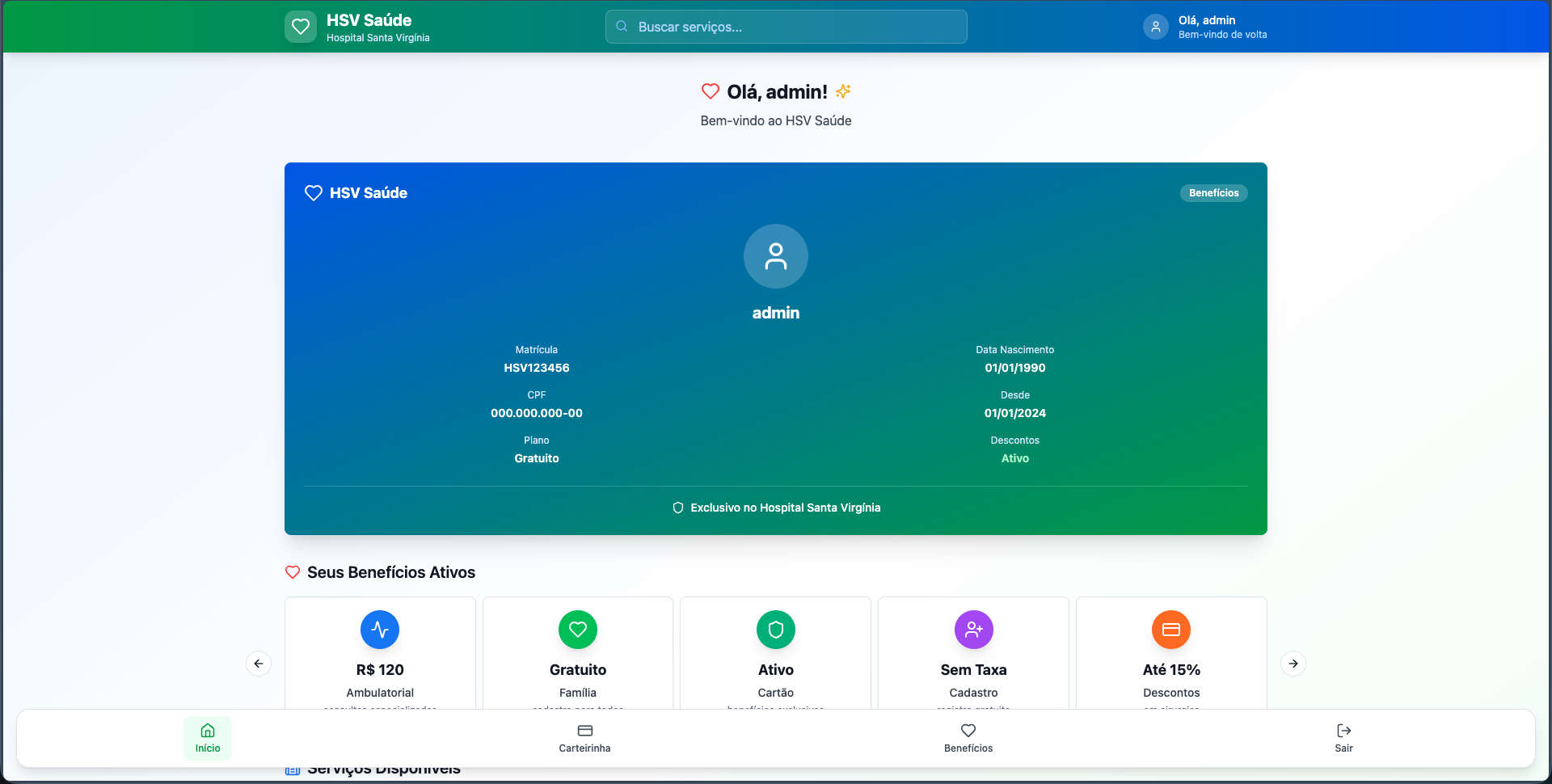Focus the Buscar serviços search field
Screen dimensions: 1552x784
pyautogui.click(x=786, y=27)
